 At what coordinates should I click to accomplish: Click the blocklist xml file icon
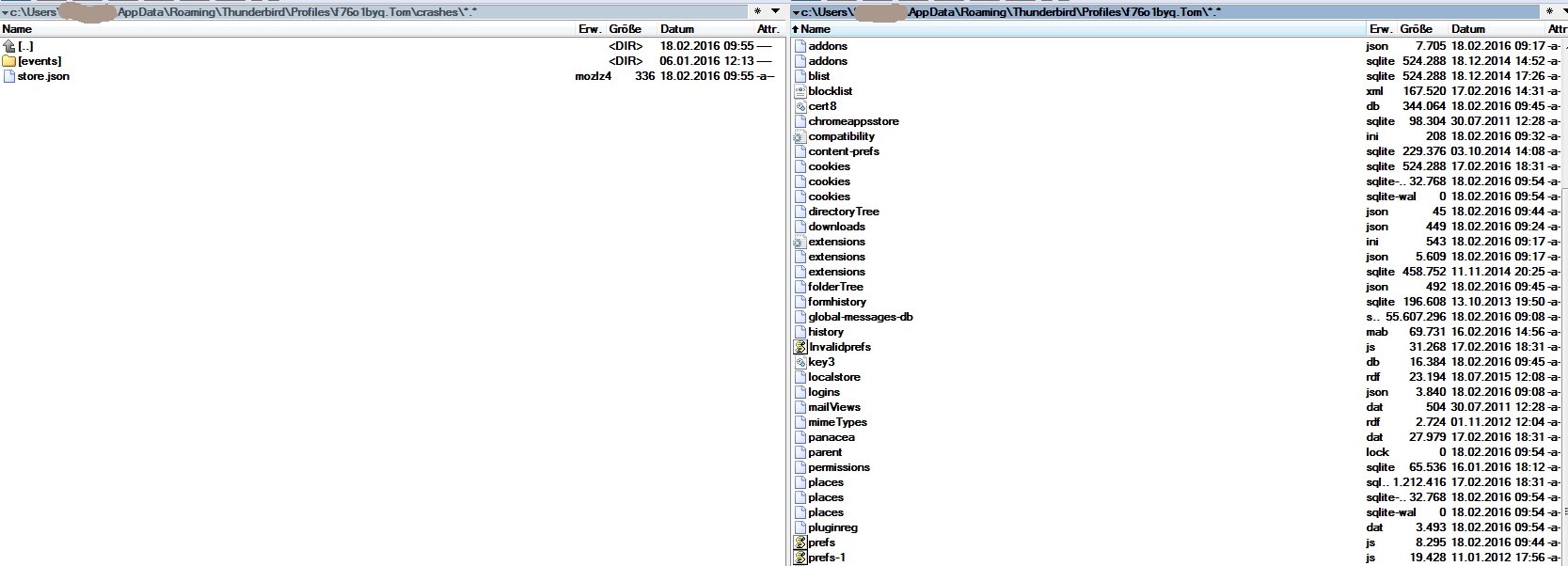800,91
